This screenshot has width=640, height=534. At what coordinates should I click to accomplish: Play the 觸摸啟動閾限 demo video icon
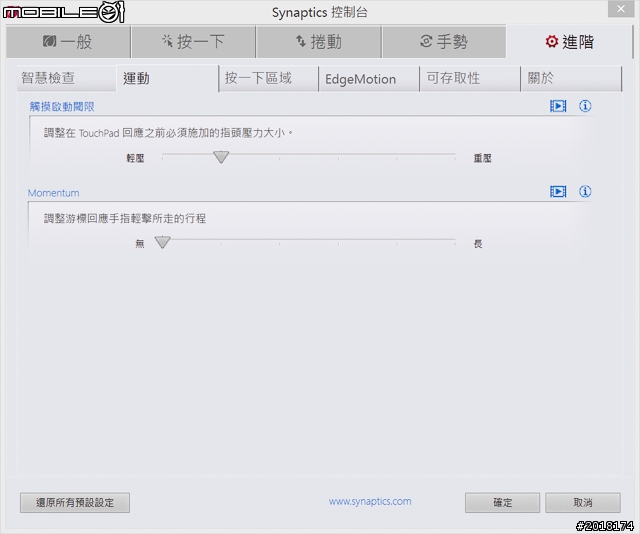click(558, 106)
